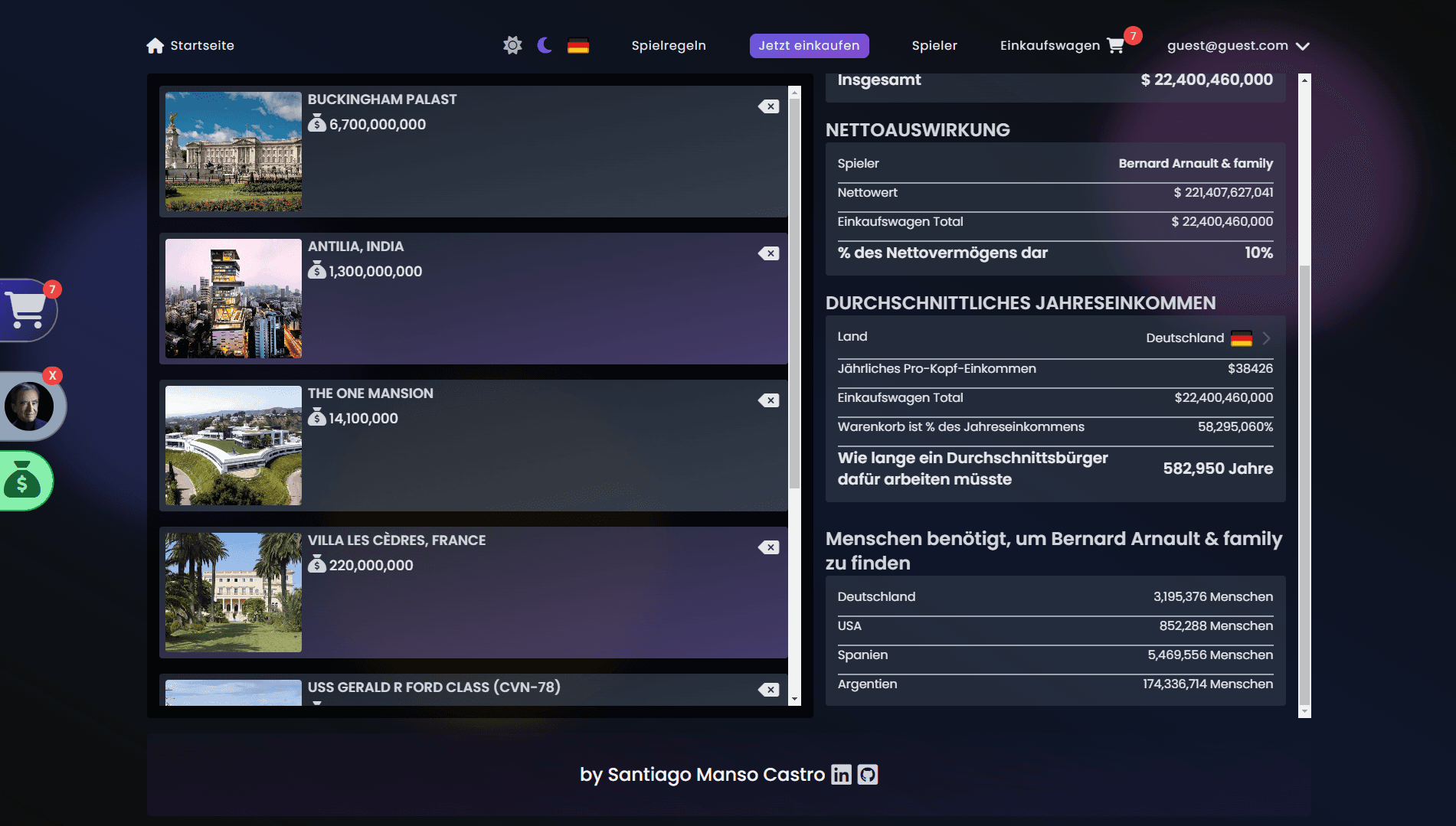Click the USS GERALD R FORD CLASS title
Screen dimensions: 1456x826
click(x=434, y=687)
